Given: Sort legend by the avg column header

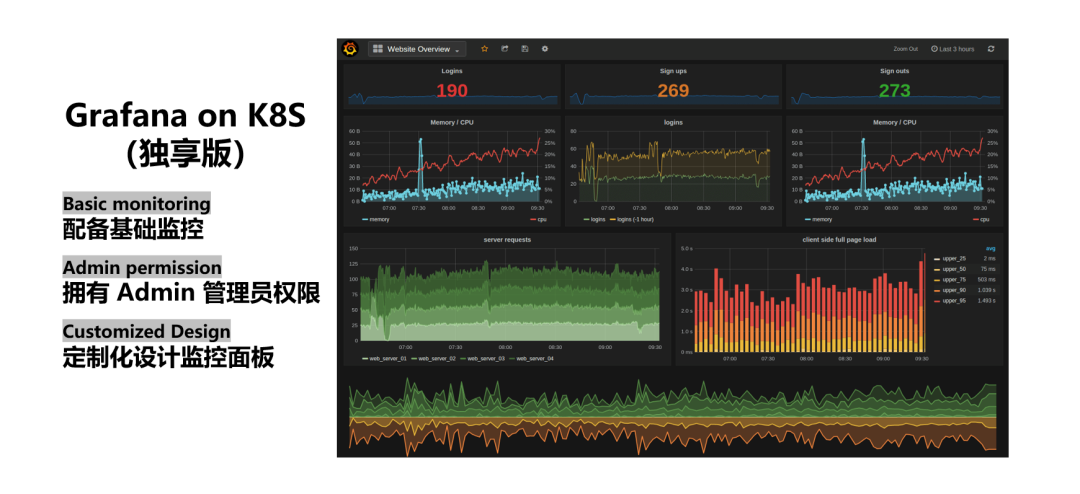Looking at the screenshot, I should pyautogui.click(x=990, y=249).
